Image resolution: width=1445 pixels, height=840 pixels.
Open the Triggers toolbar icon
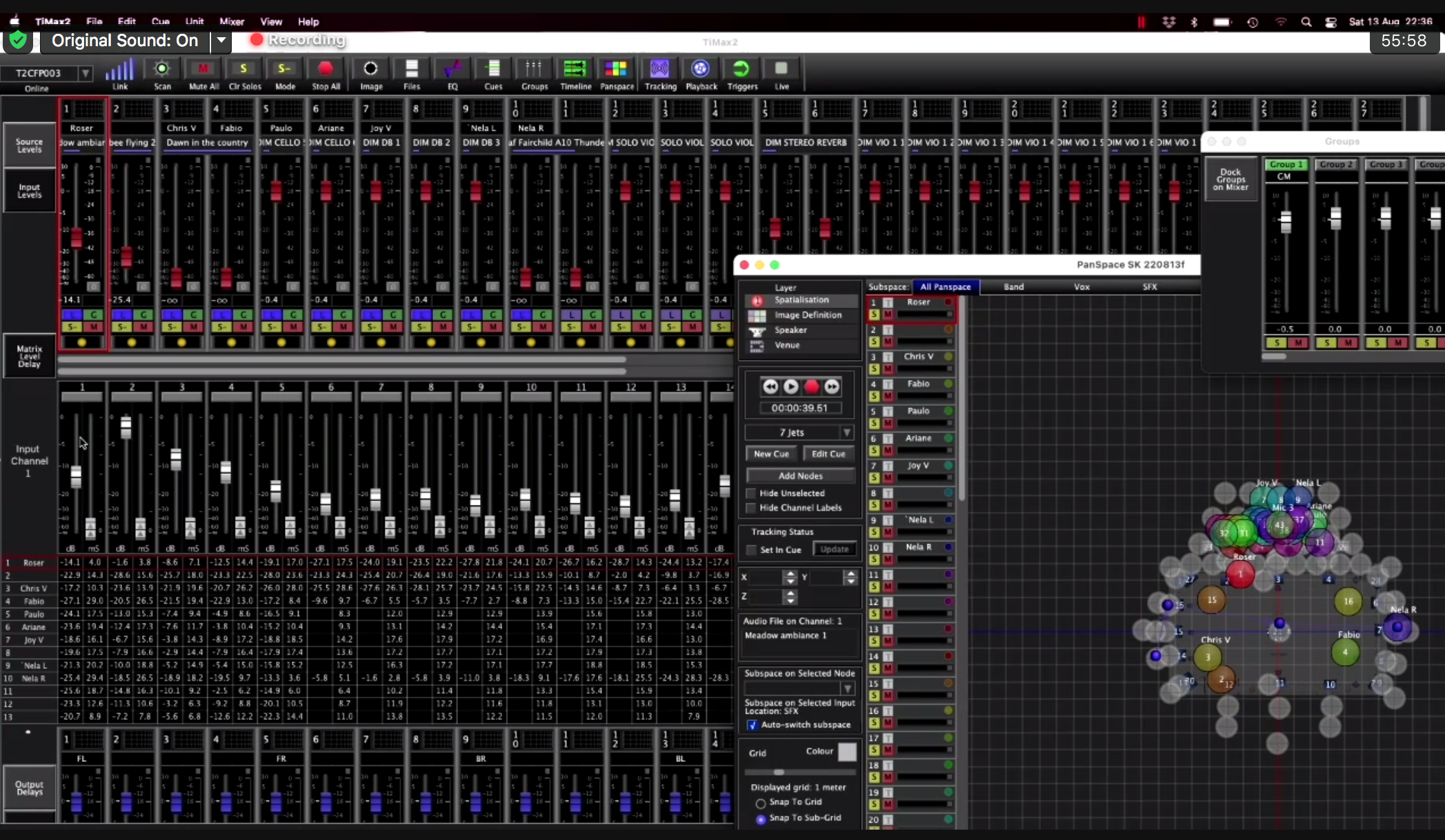[x=741, y=69]
